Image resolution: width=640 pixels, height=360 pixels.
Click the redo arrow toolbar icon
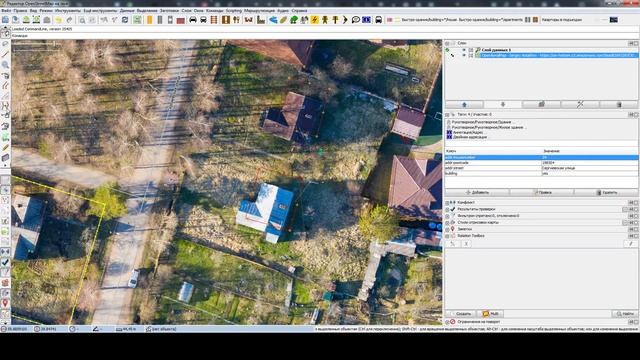click(69, 20)
